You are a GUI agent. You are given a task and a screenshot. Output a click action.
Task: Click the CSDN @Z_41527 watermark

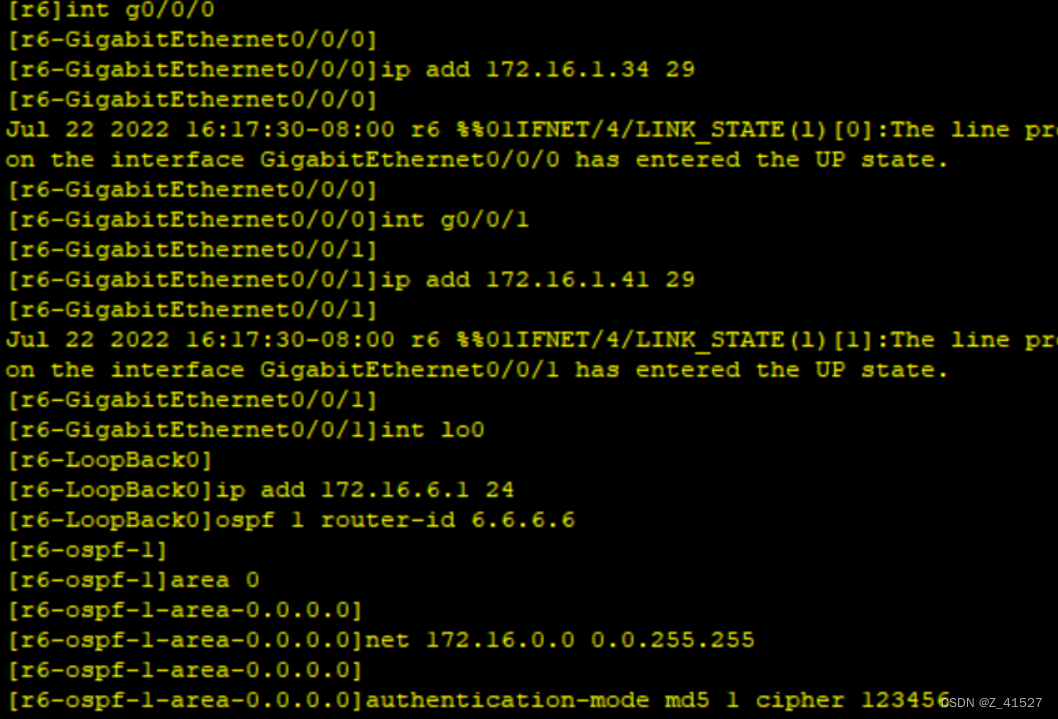click(x=992, y=703)
